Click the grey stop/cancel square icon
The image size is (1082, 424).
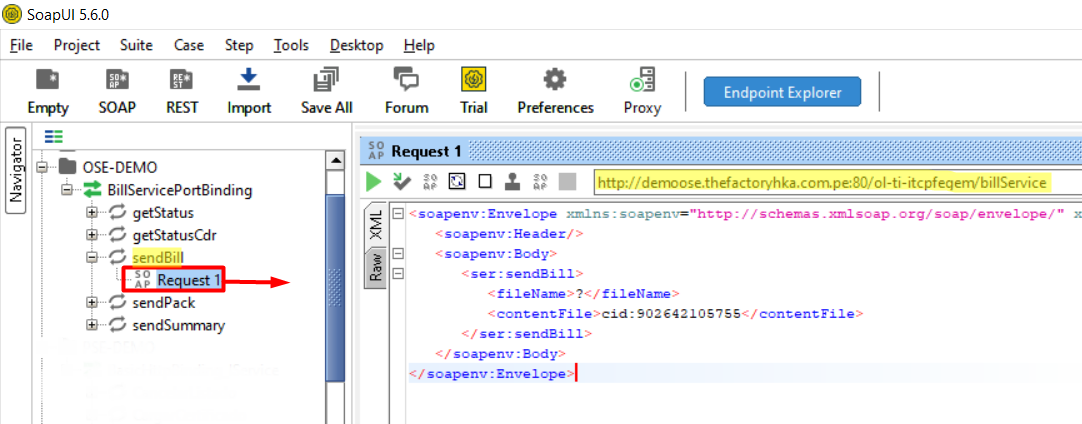[x=567, y=182]
